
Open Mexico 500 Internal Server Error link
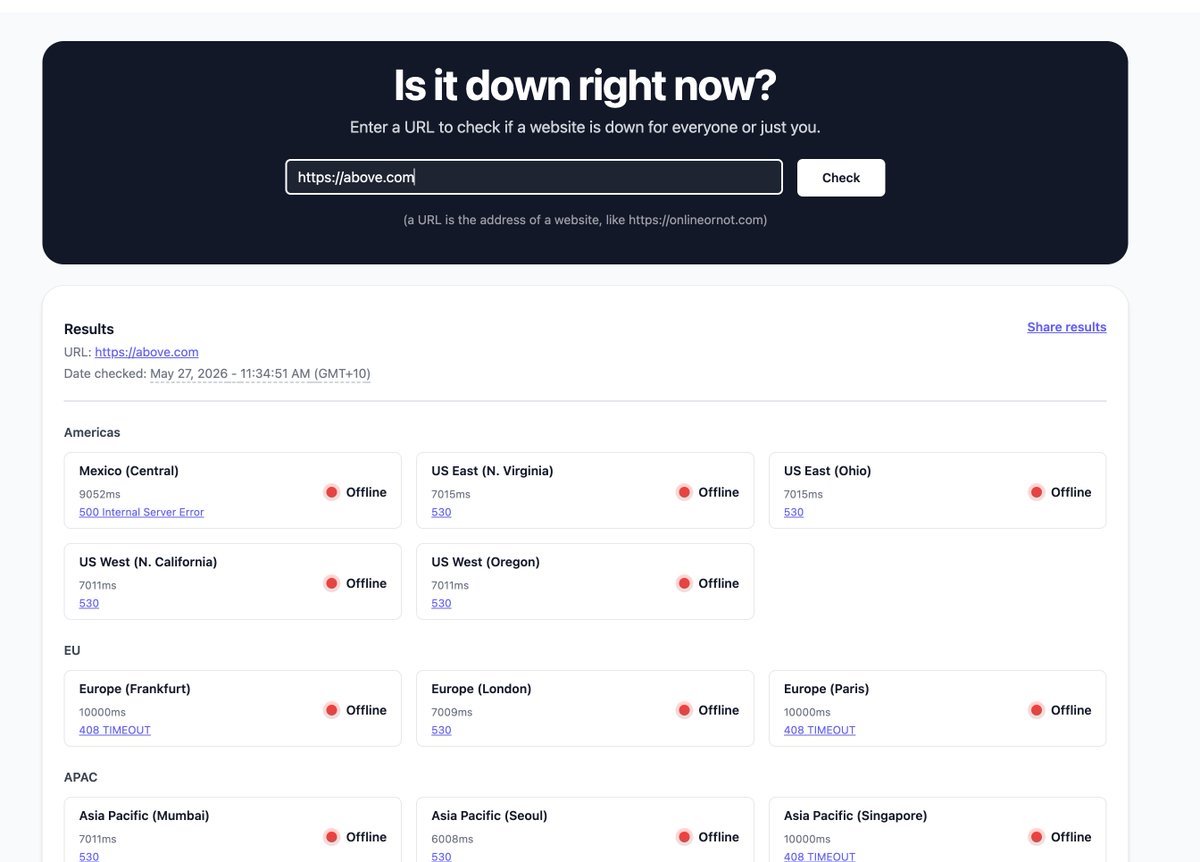(141, 512)
